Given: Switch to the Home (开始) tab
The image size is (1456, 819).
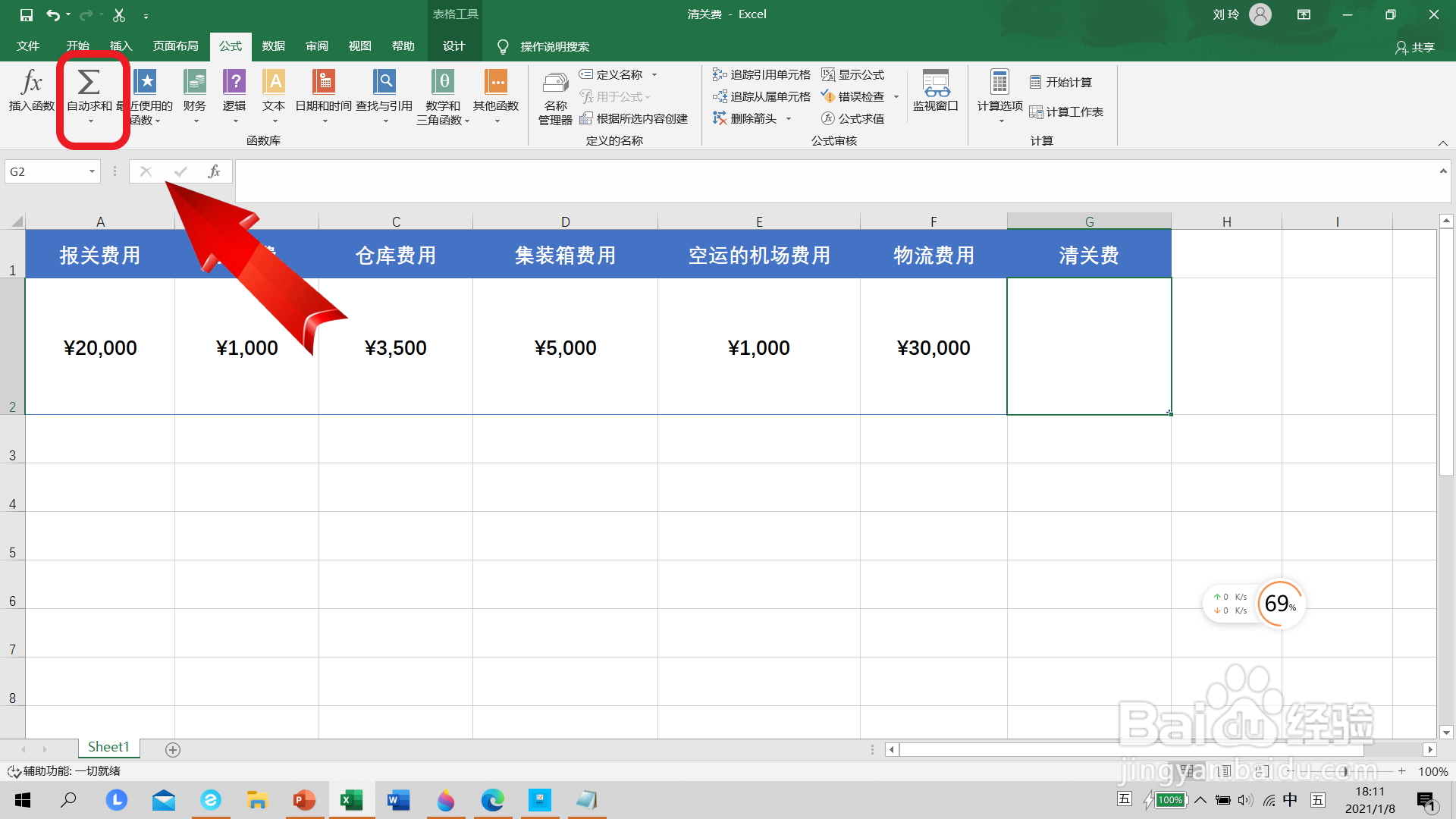Looking at the screenshot, I should tap(77, 46).
